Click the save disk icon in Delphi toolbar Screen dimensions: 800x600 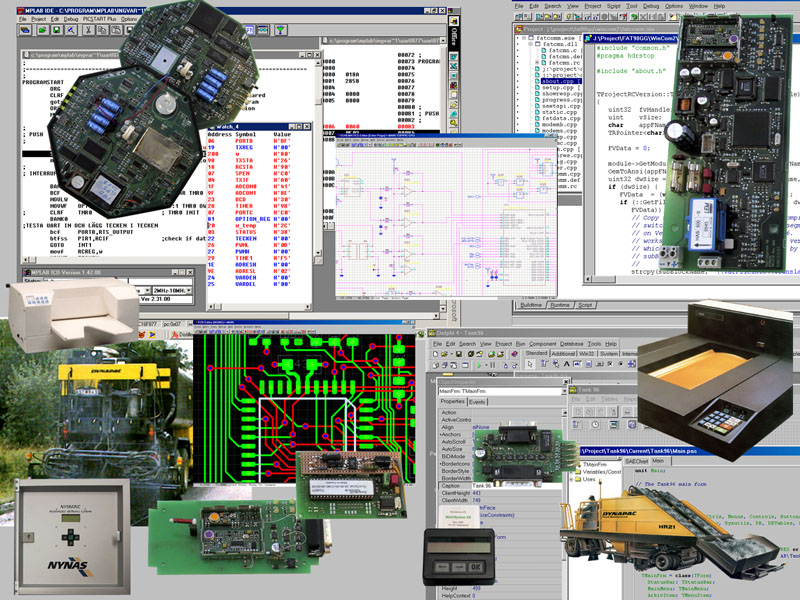point(459,354)
